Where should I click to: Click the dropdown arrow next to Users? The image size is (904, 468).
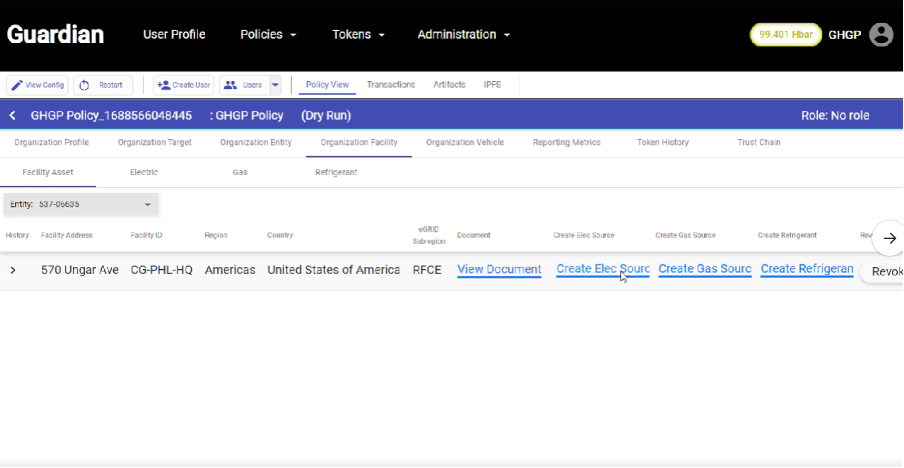click(x=275, y=85)
